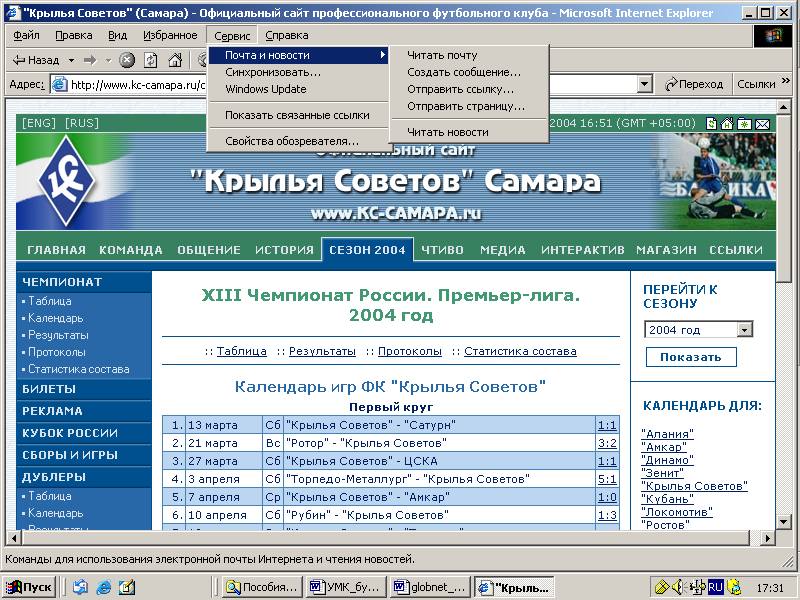Viewport: 800px width, 600px height.
Task: Click the third quick launch icon on taskbar
Action: pyautogui.click(x=127, y=587)
